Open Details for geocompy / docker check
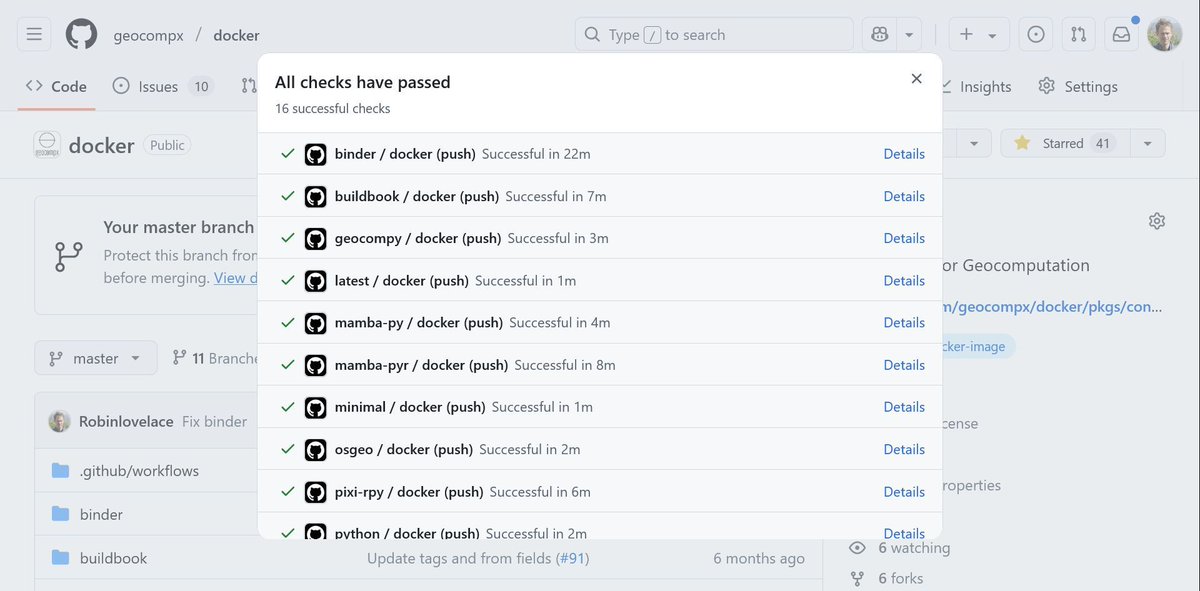Viewport: 1200px width, 591px height. coord(904,238)
